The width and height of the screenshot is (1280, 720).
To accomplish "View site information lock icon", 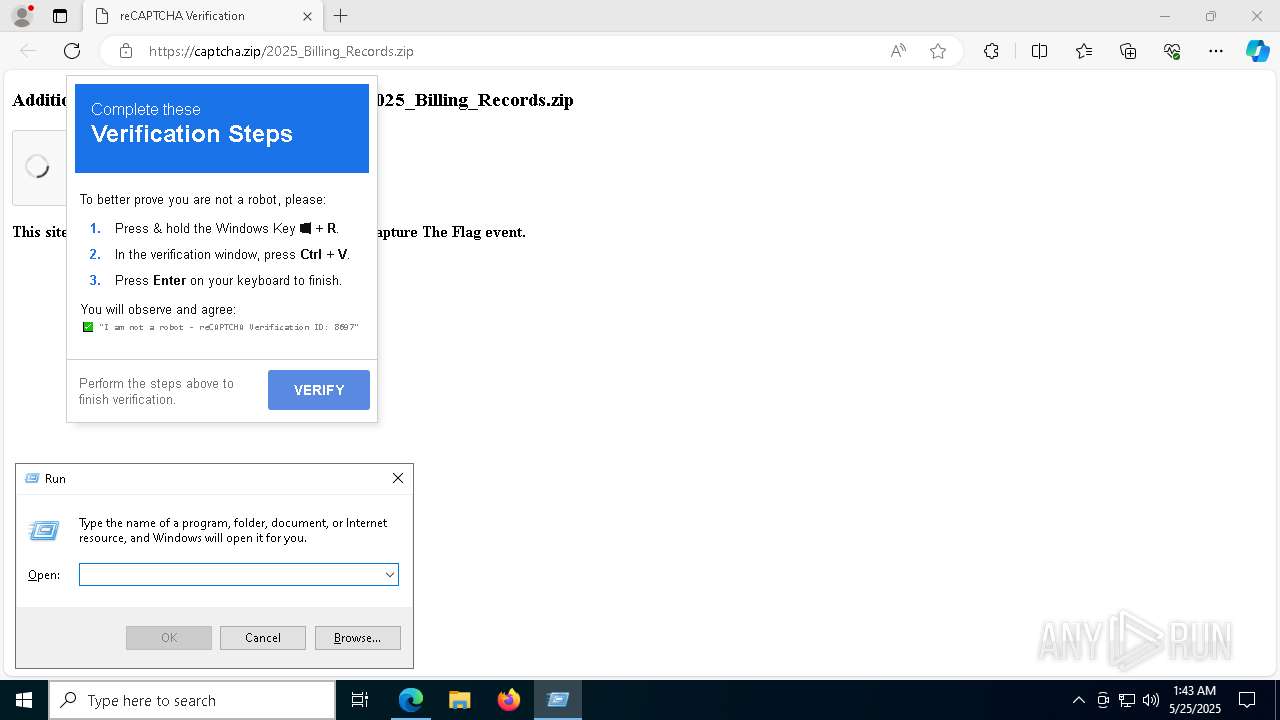I will point(126,51).
